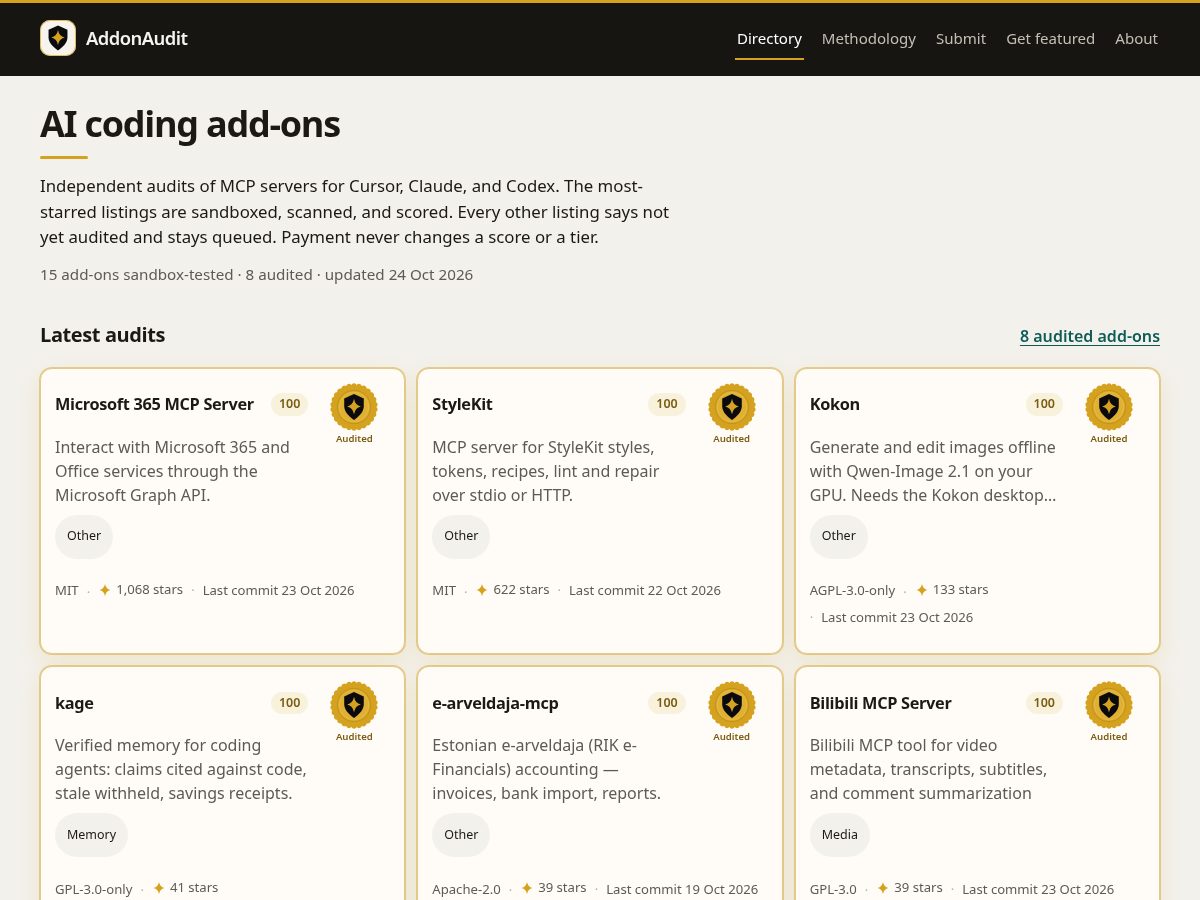1200x900 pixels.
Task: Click 'Last commit 19 Oct 2026' text
Action: 682,889
